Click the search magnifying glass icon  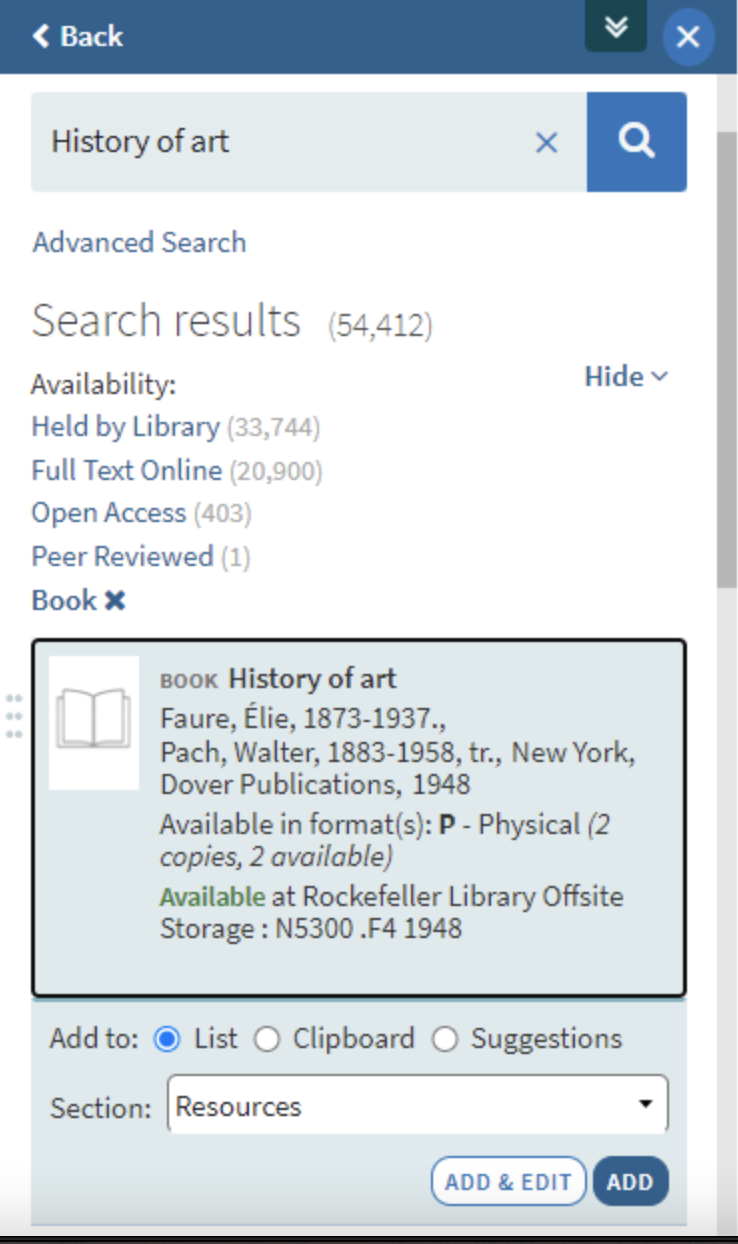click(636, 142)
